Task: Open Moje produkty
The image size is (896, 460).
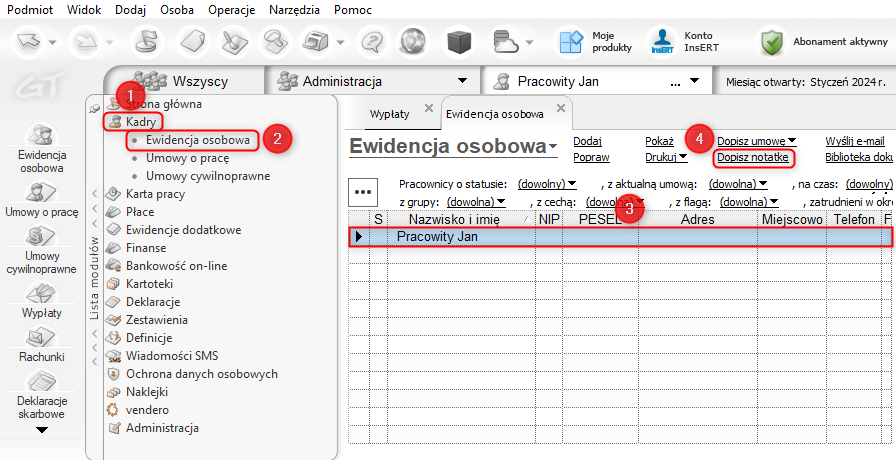Action: 596,42
